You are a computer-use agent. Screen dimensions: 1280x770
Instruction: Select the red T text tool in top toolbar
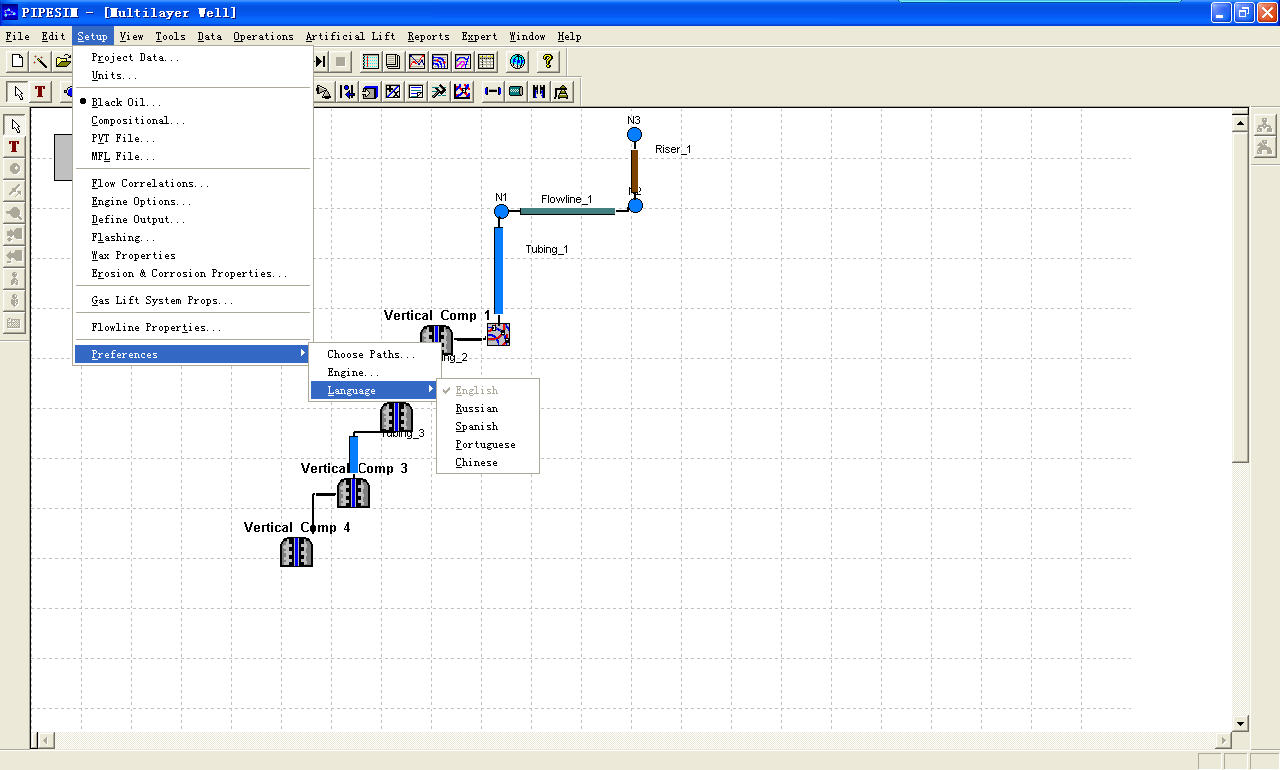click(40, 92)
